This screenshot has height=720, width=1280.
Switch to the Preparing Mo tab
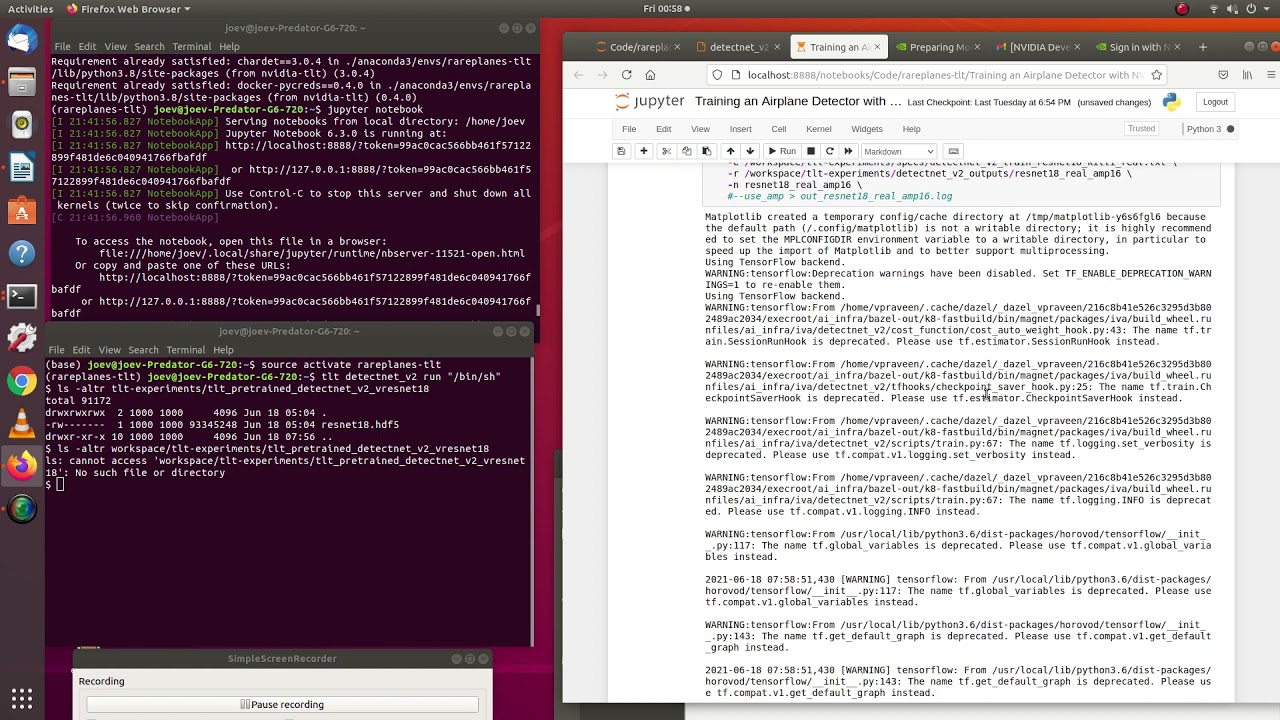pyautogui.click(x=938, y=47)
